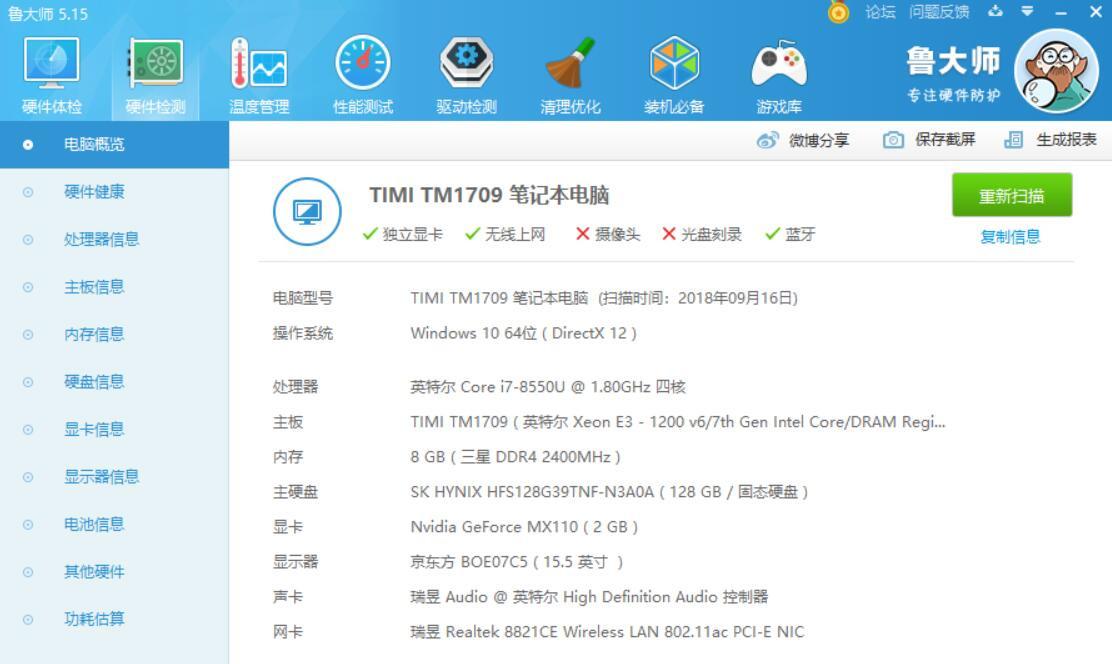Open the 硬件体检 hardware checkup icon
The image size is (1112, 664).
pos(52,76)
